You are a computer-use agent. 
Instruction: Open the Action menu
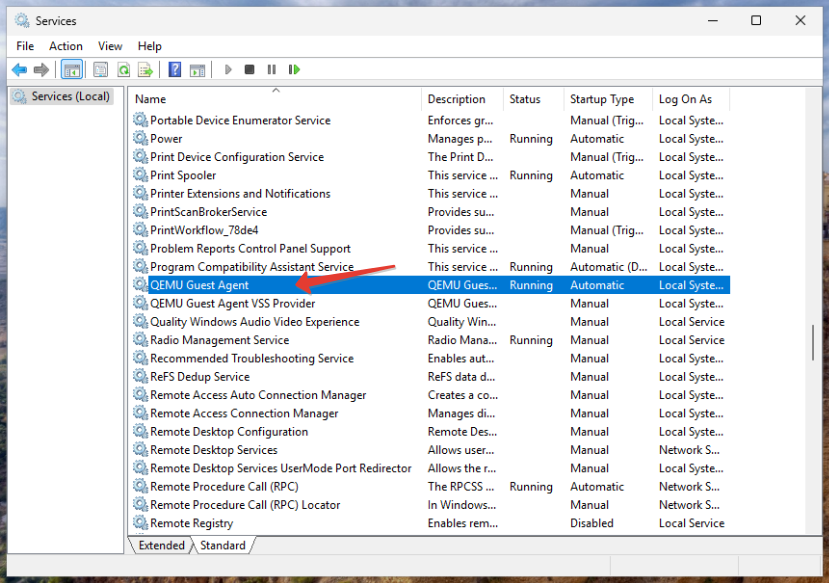pyautogui.click(x=66, y=46)
